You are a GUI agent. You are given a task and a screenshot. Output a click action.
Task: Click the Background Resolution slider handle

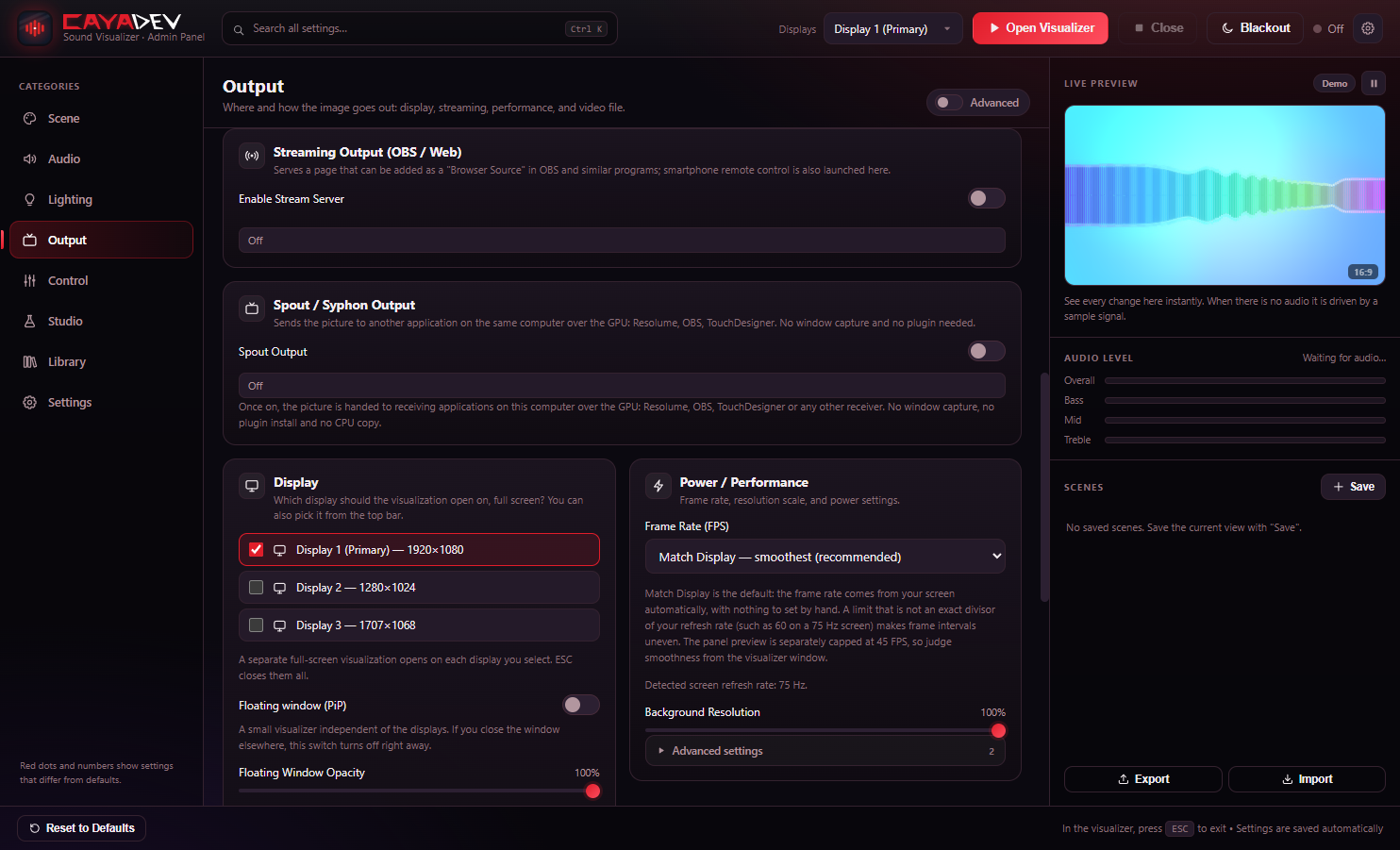point(998,730)
